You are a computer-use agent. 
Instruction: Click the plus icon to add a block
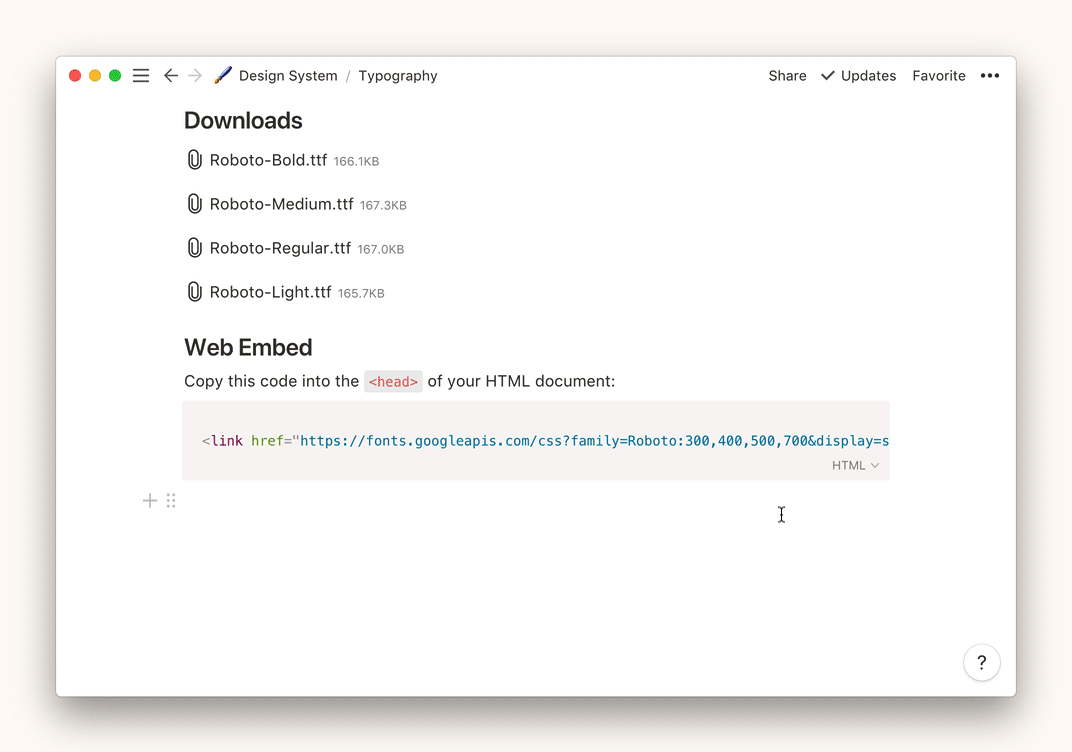tap(149, 500)
